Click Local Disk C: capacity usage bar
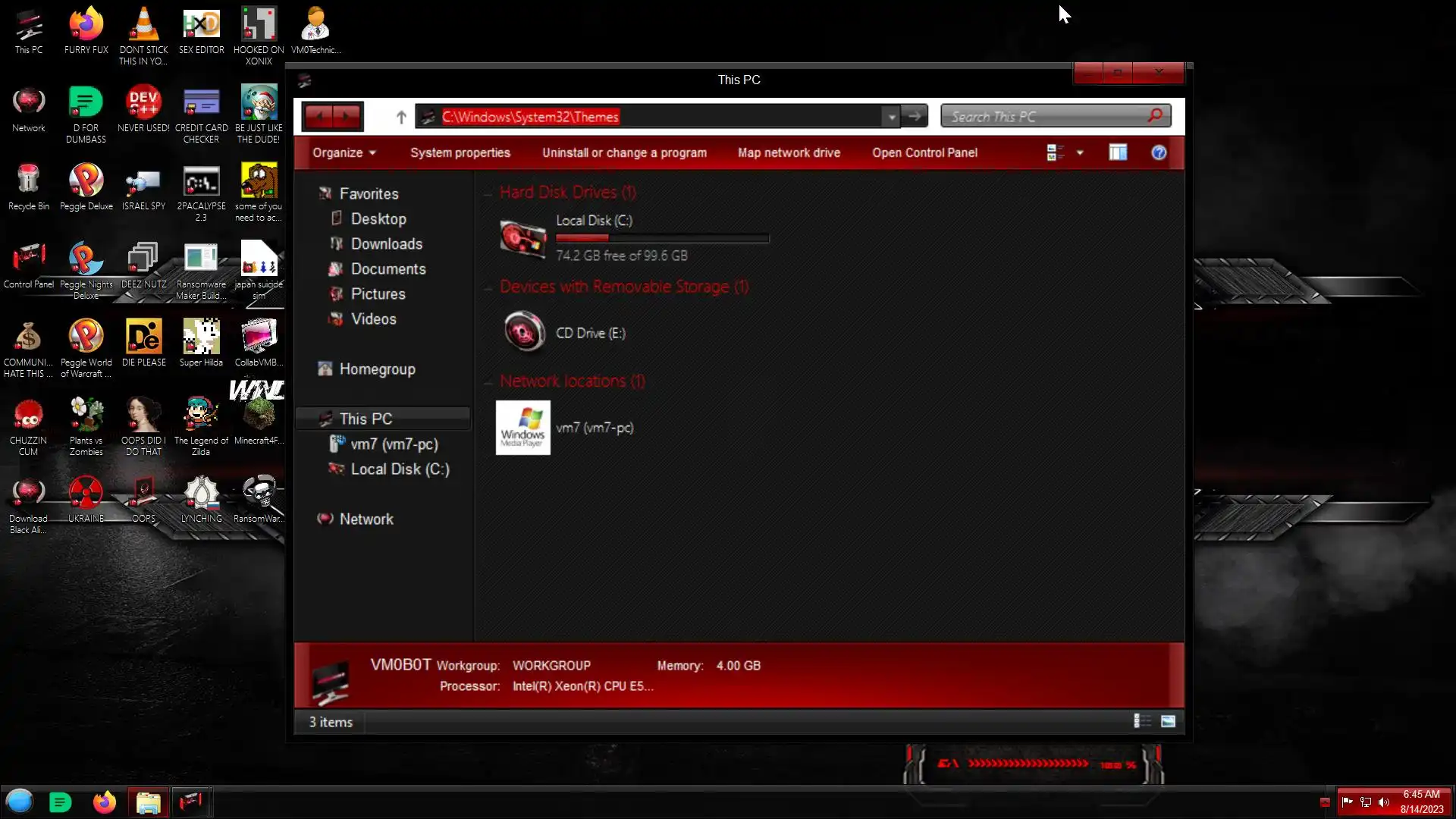The height and width of the screenshot is (819, 1456). click(662, 238)
